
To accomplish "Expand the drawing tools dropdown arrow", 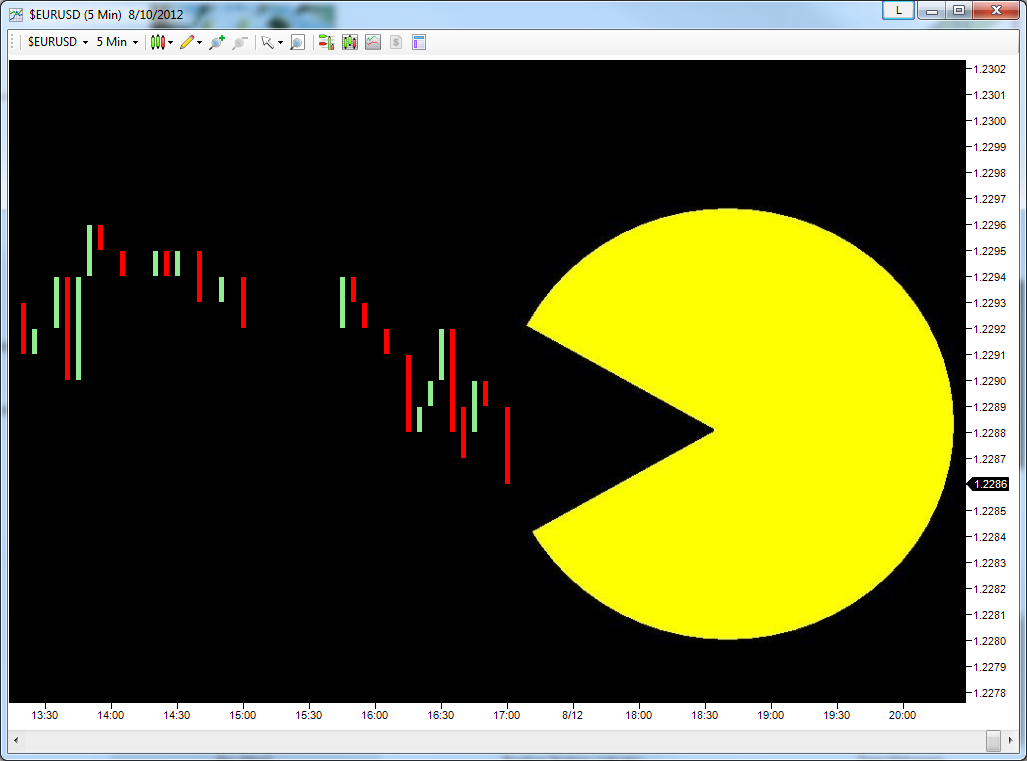I will 199,43.
